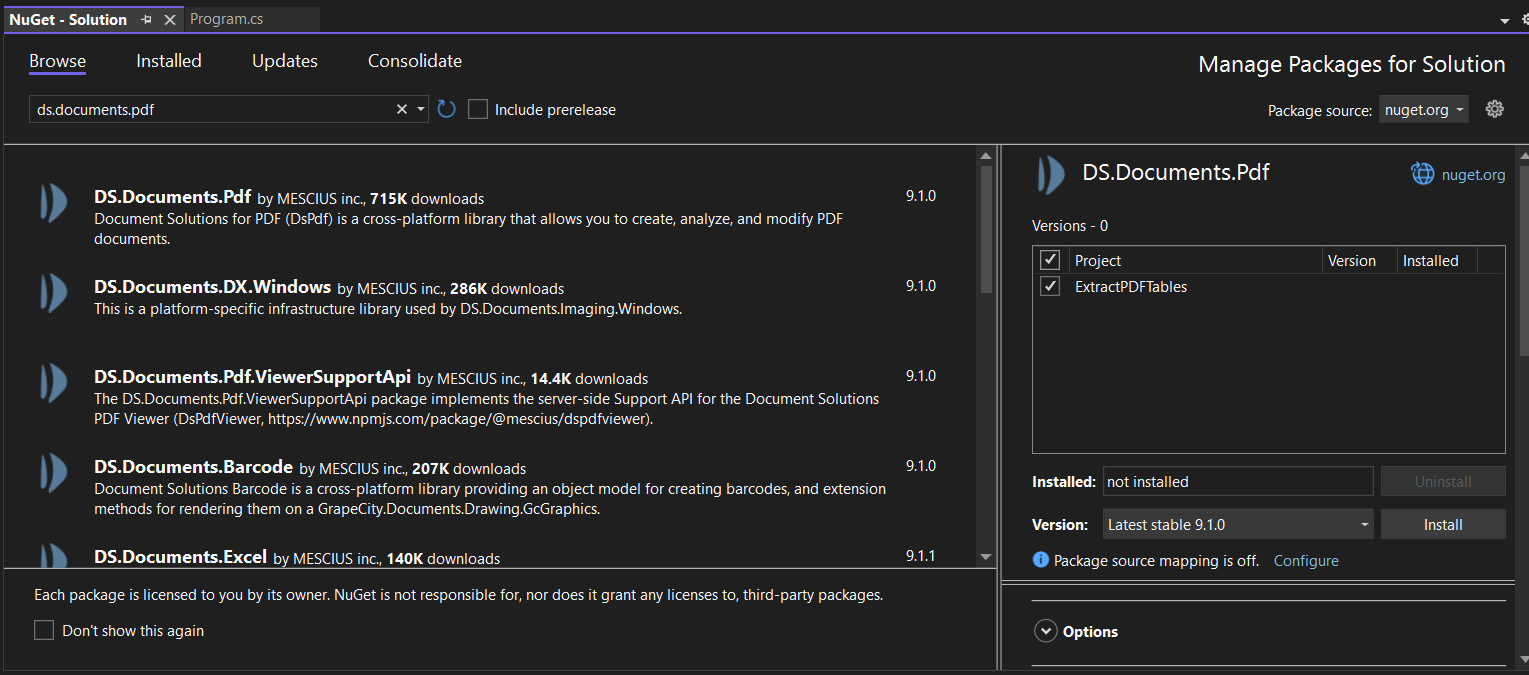Click the package logo in details pane header

coord(1051,174)
